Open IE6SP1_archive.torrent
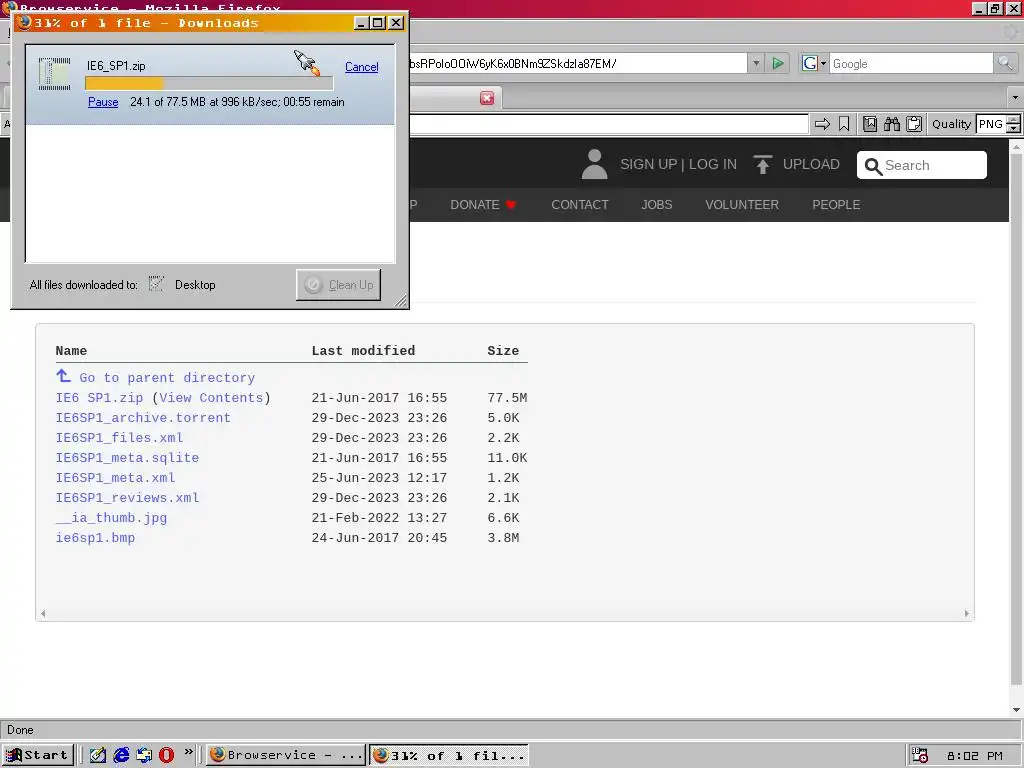 tap(143, 418)
